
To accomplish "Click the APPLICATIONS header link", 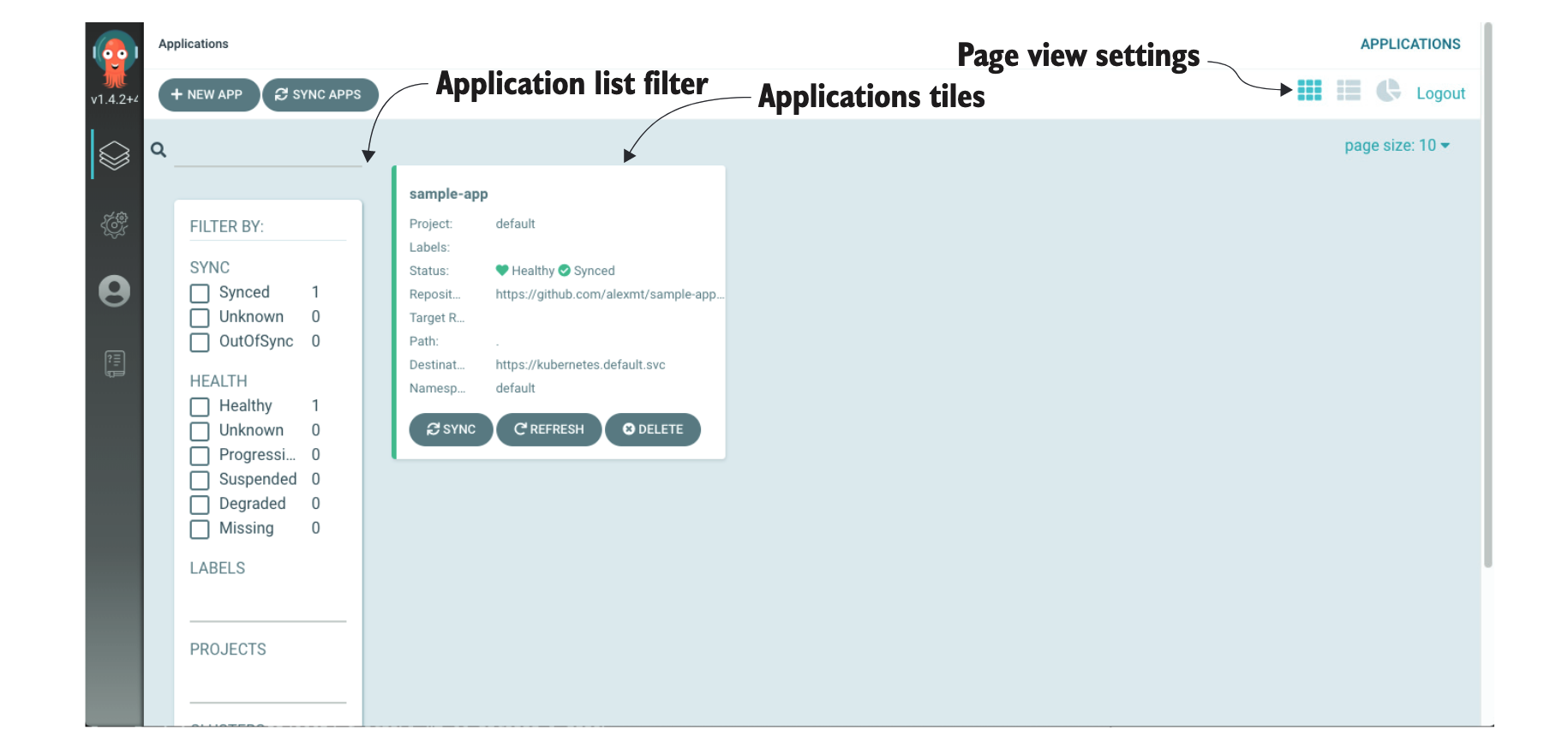I will [1409, 45].
